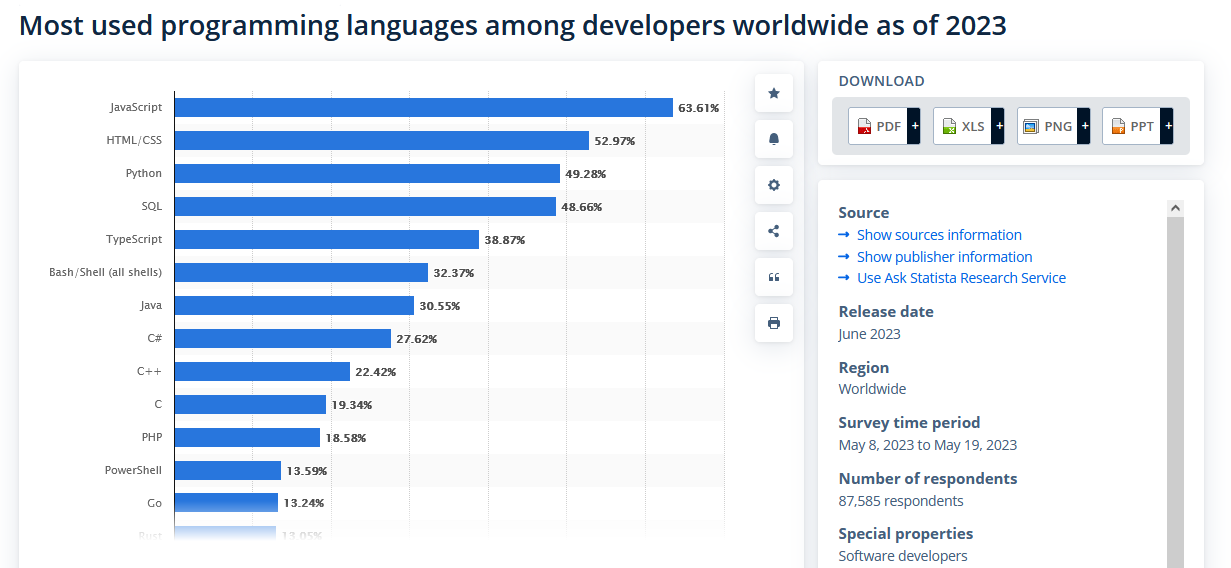Click the print icon
The height and width of the screenshot is (568, 1231).
pyautogui.click(x=774, y=323)
